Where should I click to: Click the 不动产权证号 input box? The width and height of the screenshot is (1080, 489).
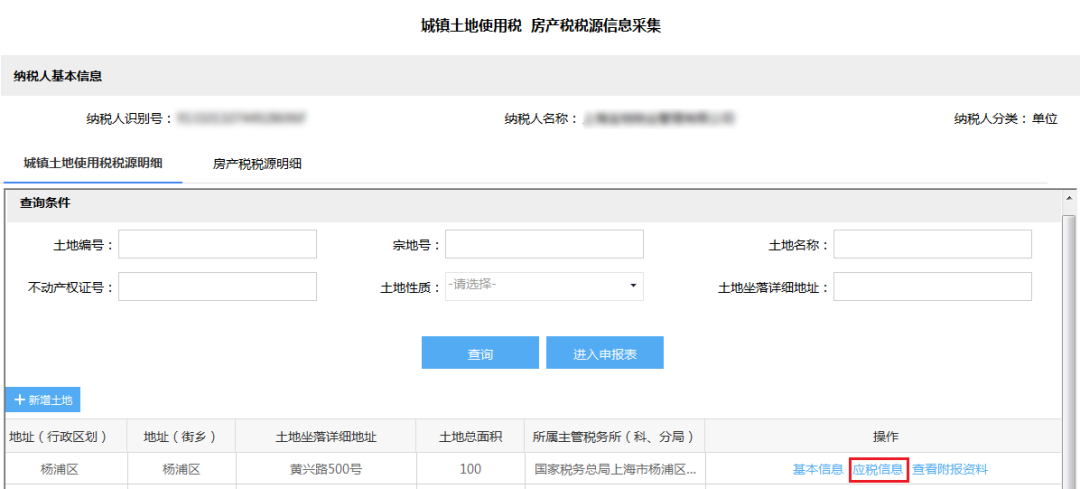(x=217, y=286)
